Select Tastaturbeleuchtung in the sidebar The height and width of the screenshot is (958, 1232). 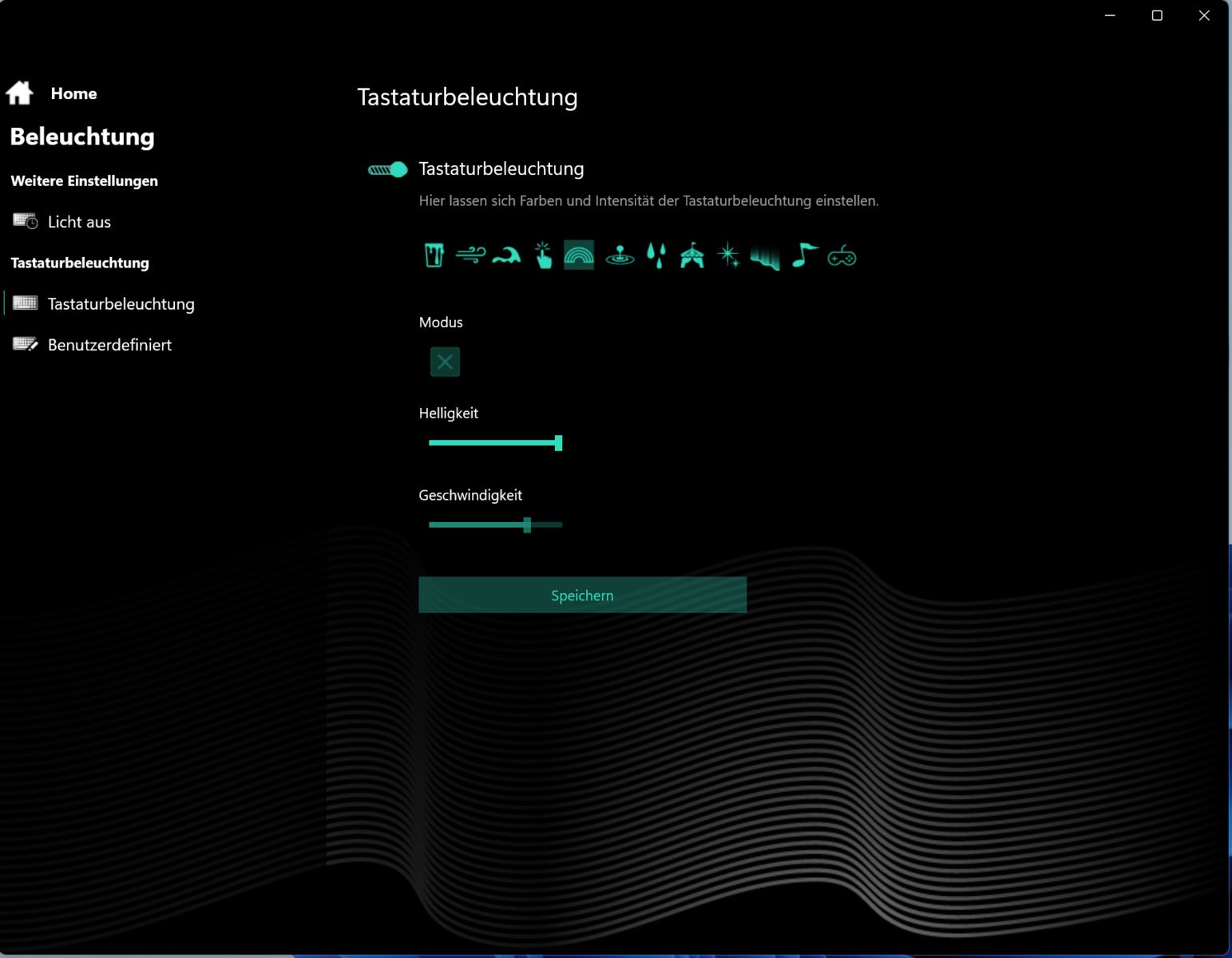120,304
